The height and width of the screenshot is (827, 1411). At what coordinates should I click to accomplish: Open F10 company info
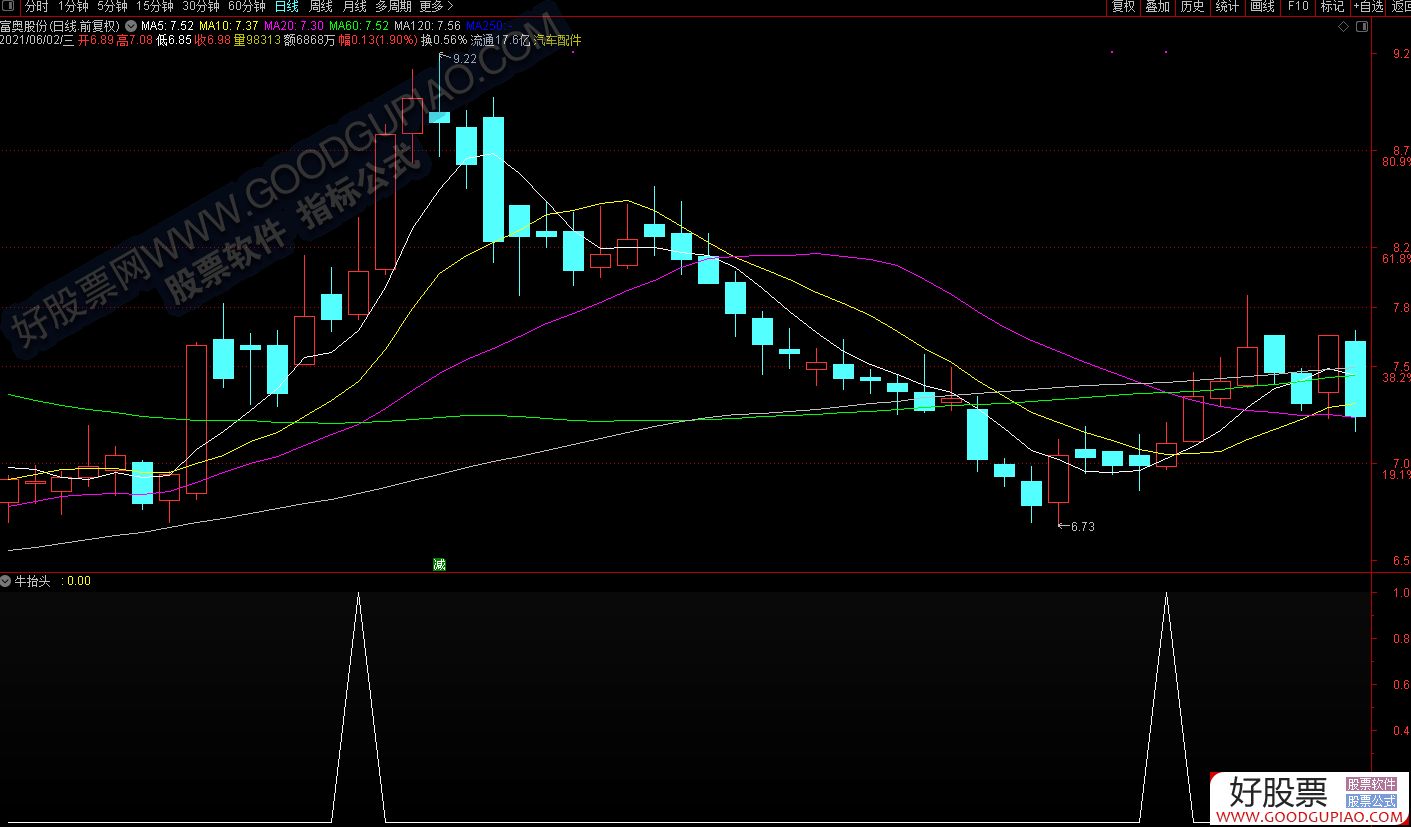point(1297,6)
